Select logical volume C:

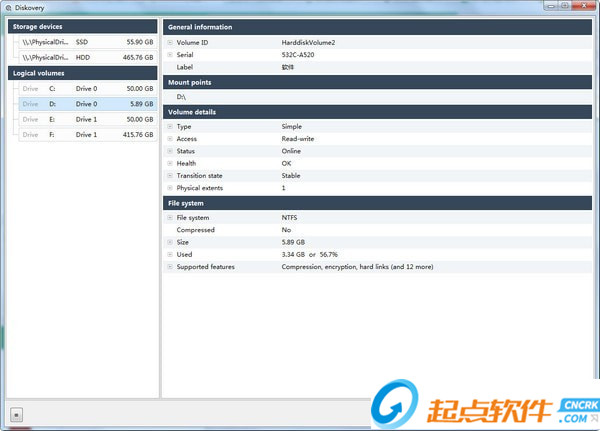(88, 88)
